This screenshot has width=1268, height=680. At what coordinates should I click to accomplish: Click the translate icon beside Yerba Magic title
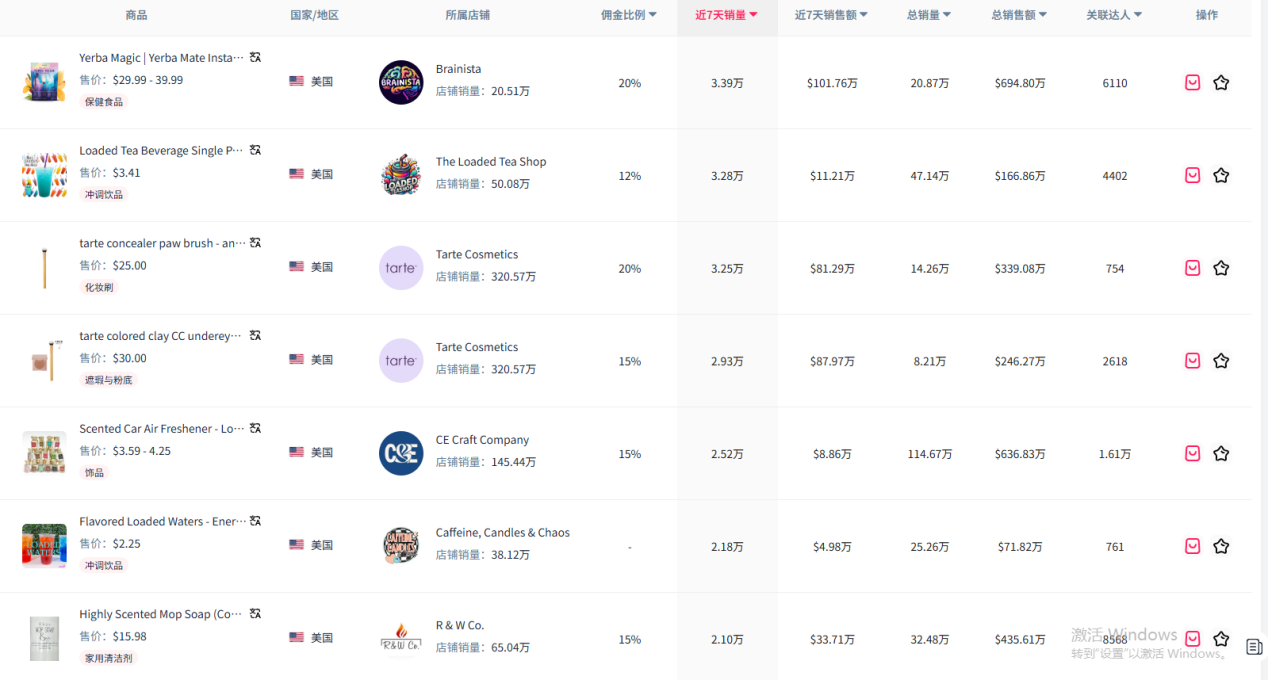coord(255,57)
